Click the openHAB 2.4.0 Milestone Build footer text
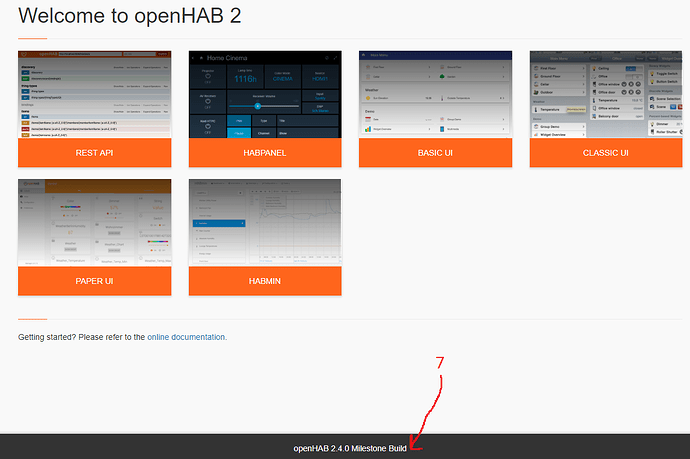The width and height of the screenshot is (690, 459). click(x=350, y=448)
